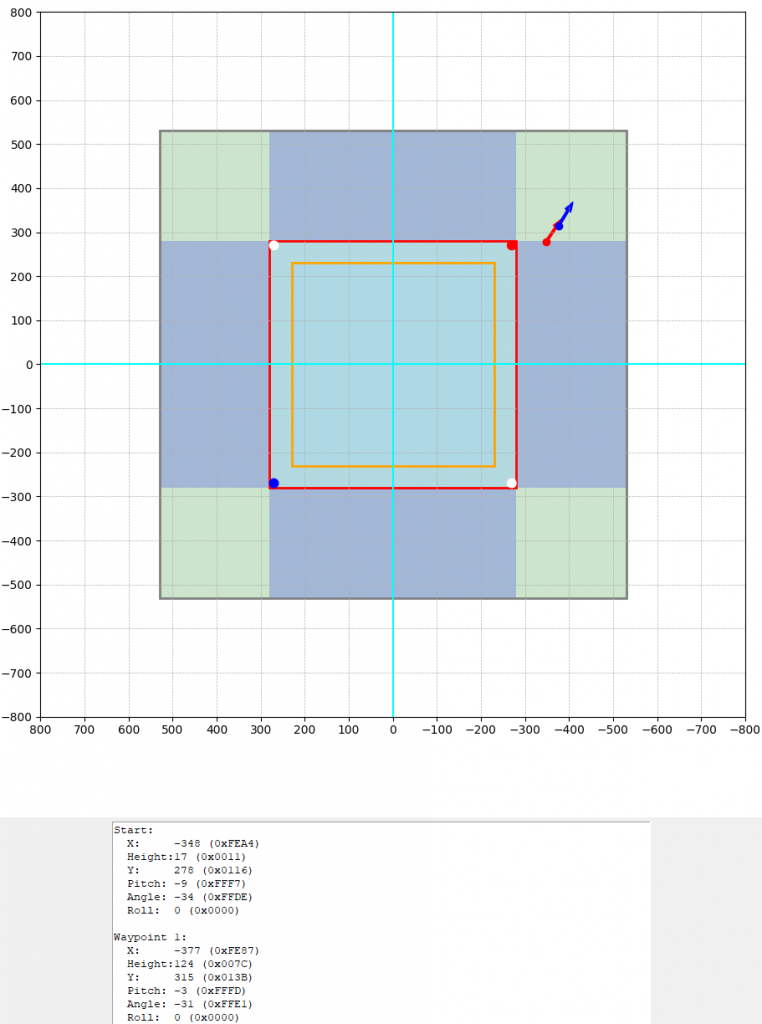
Task: Click the Start Height 17 line
Action: point(186,857)
